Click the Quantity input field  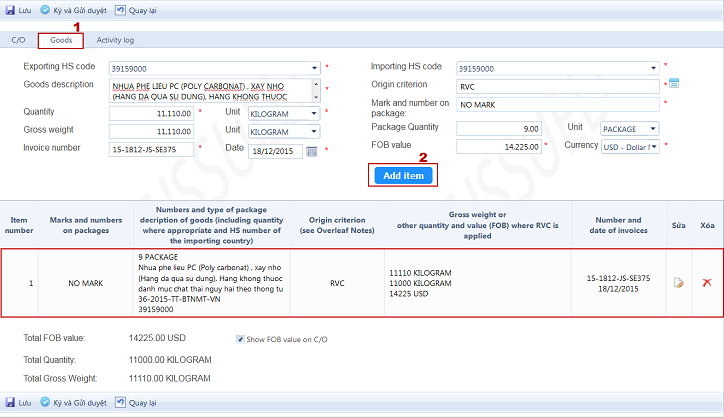click(x=151, y=113)
